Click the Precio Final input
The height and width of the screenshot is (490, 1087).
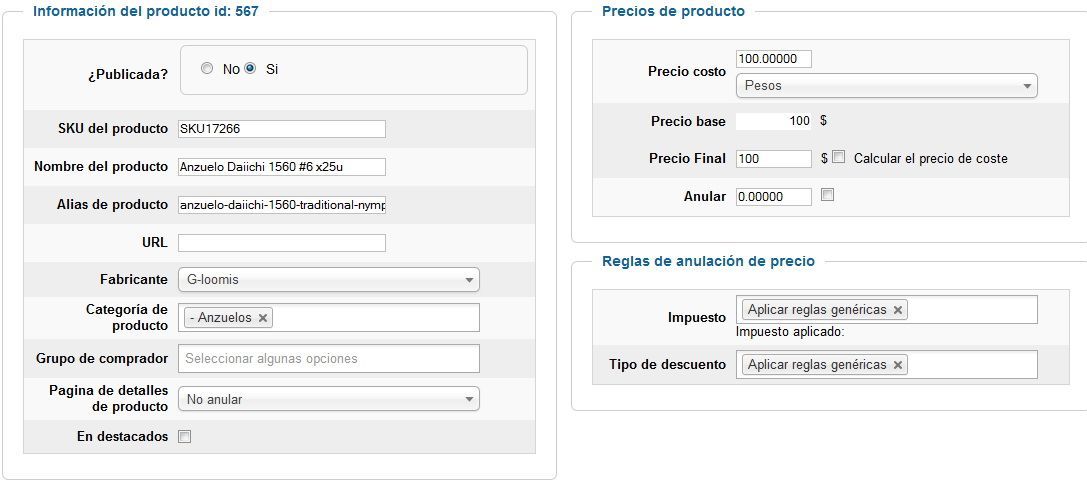pyautogui.click(x=774, y=159)
